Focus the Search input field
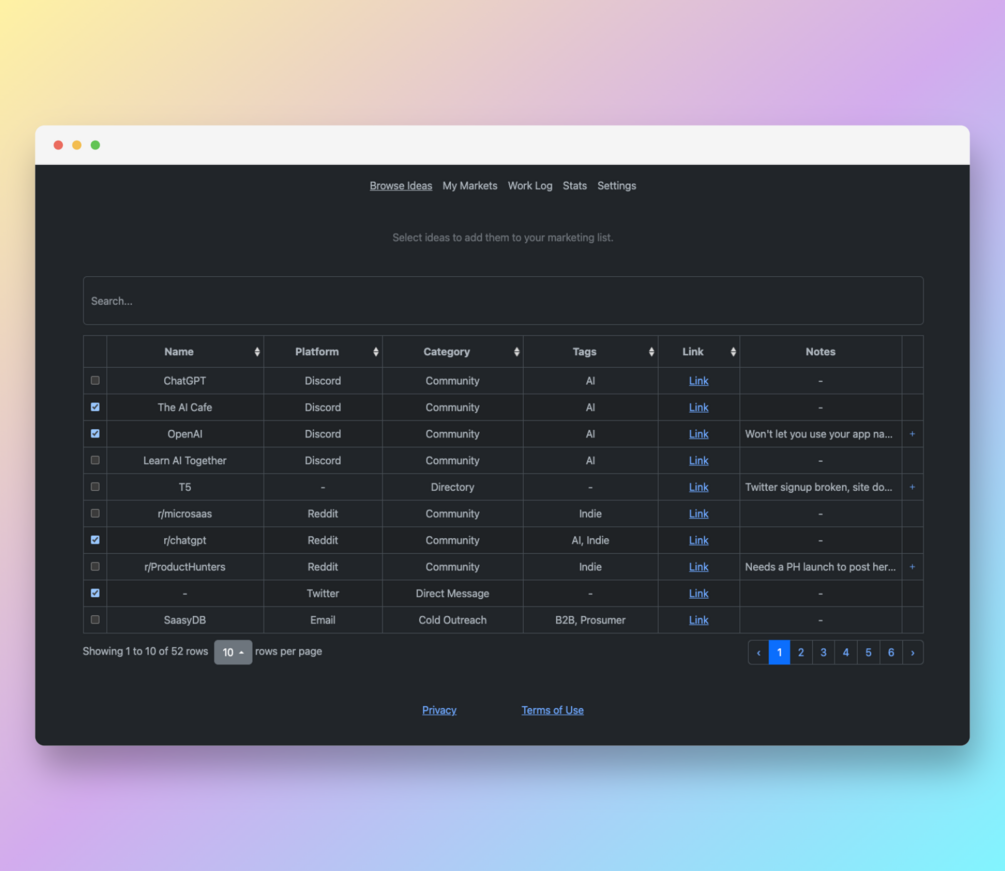 click(503, 301)
